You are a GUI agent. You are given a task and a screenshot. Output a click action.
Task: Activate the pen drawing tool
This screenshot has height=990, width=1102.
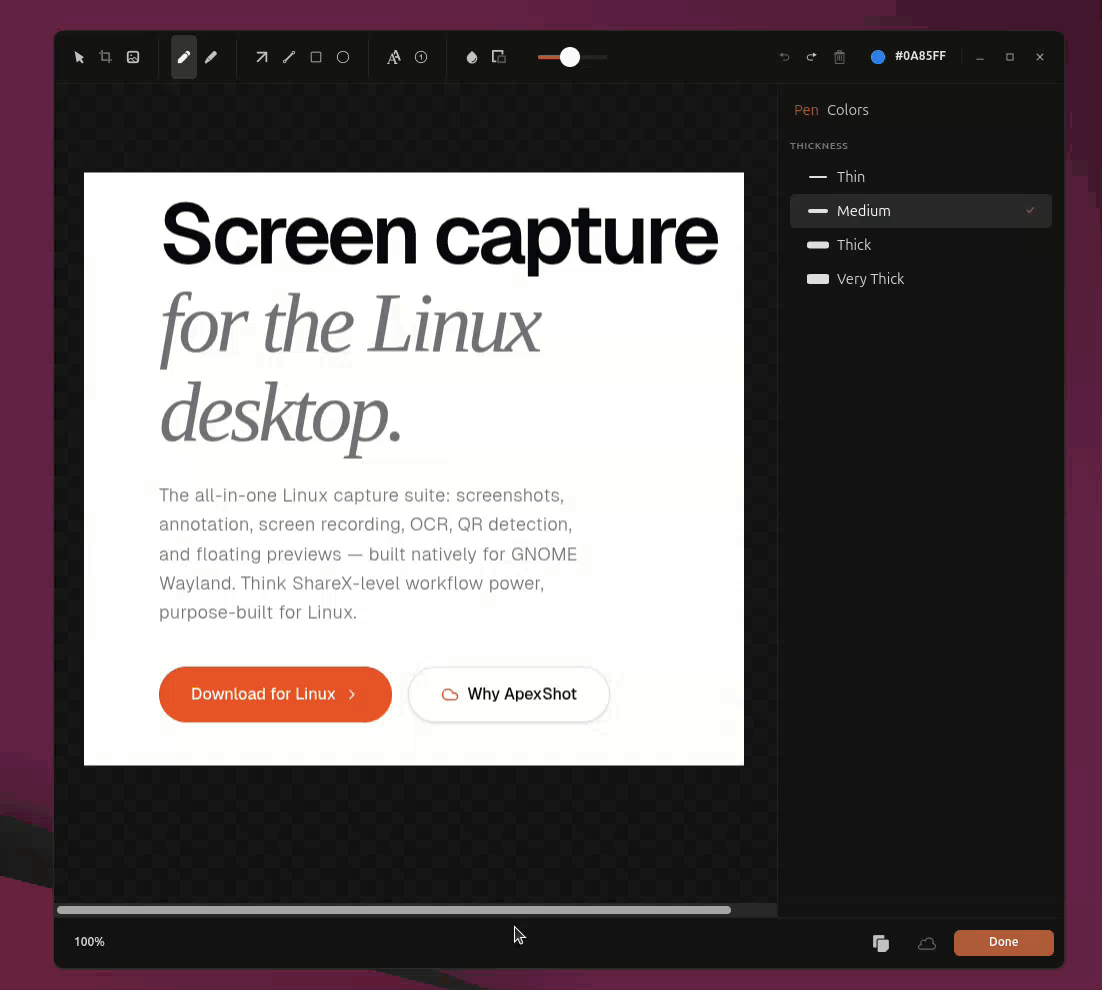point(184,57)
